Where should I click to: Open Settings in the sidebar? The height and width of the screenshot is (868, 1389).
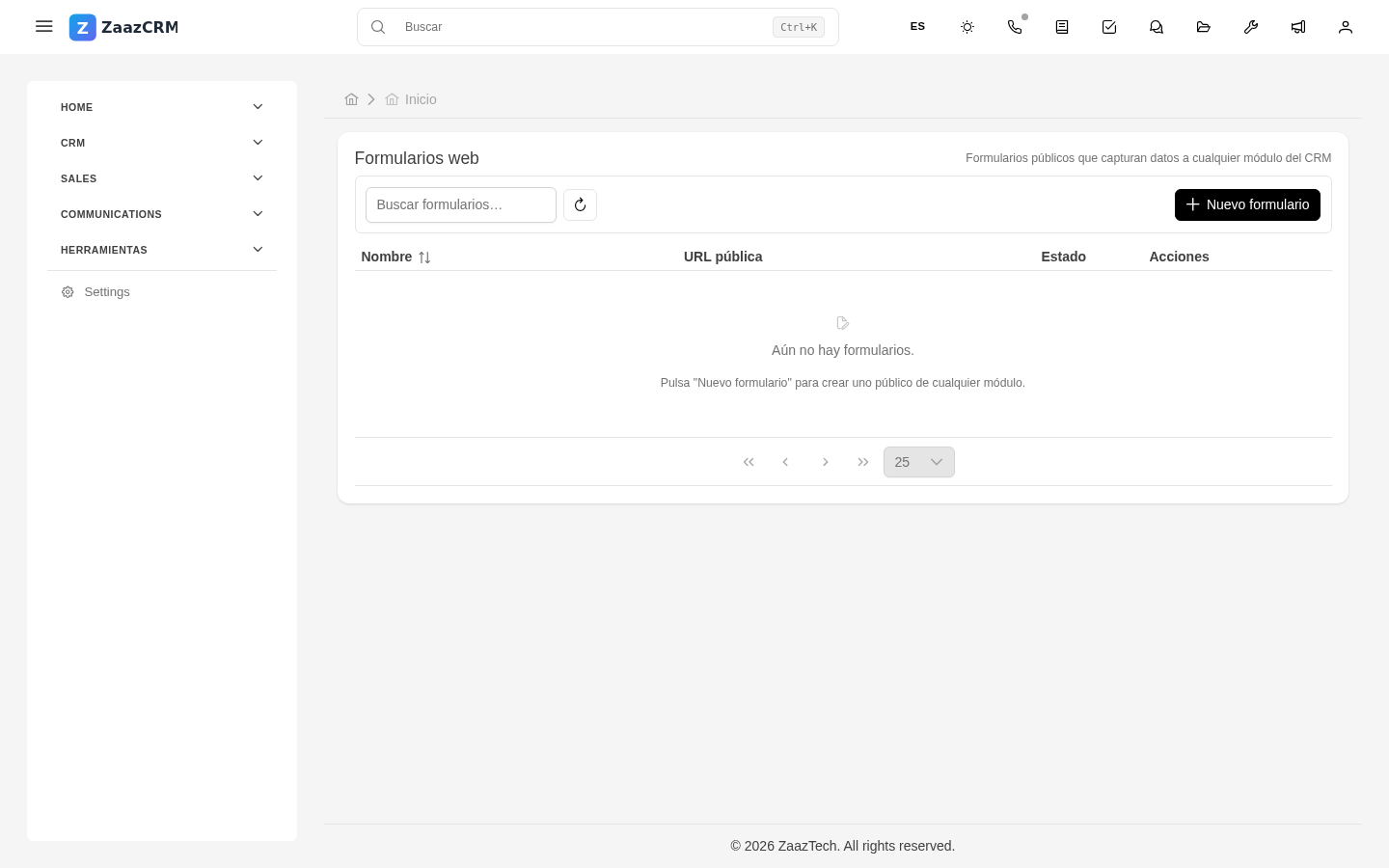[x=162, y=292]
